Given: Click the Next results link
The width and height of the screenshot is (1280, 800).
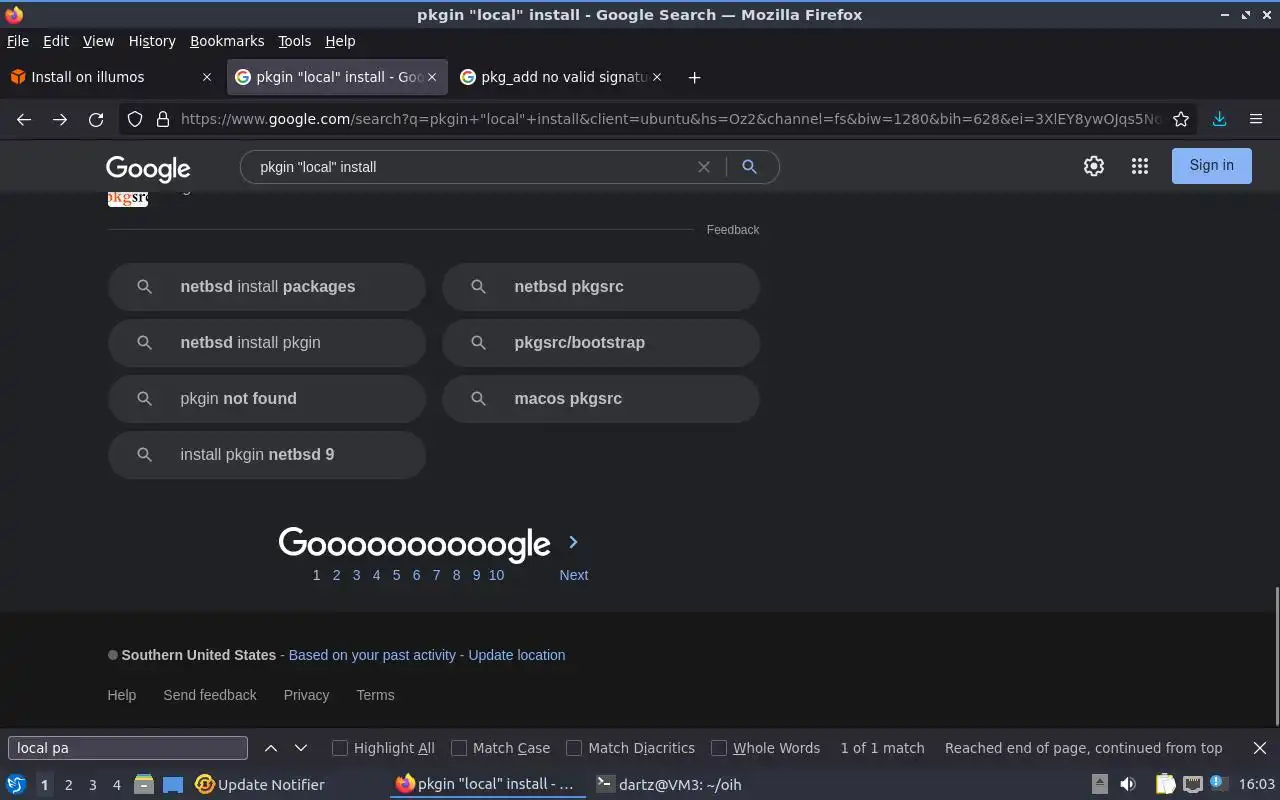Looking at the screenshot, I should 574,575.
